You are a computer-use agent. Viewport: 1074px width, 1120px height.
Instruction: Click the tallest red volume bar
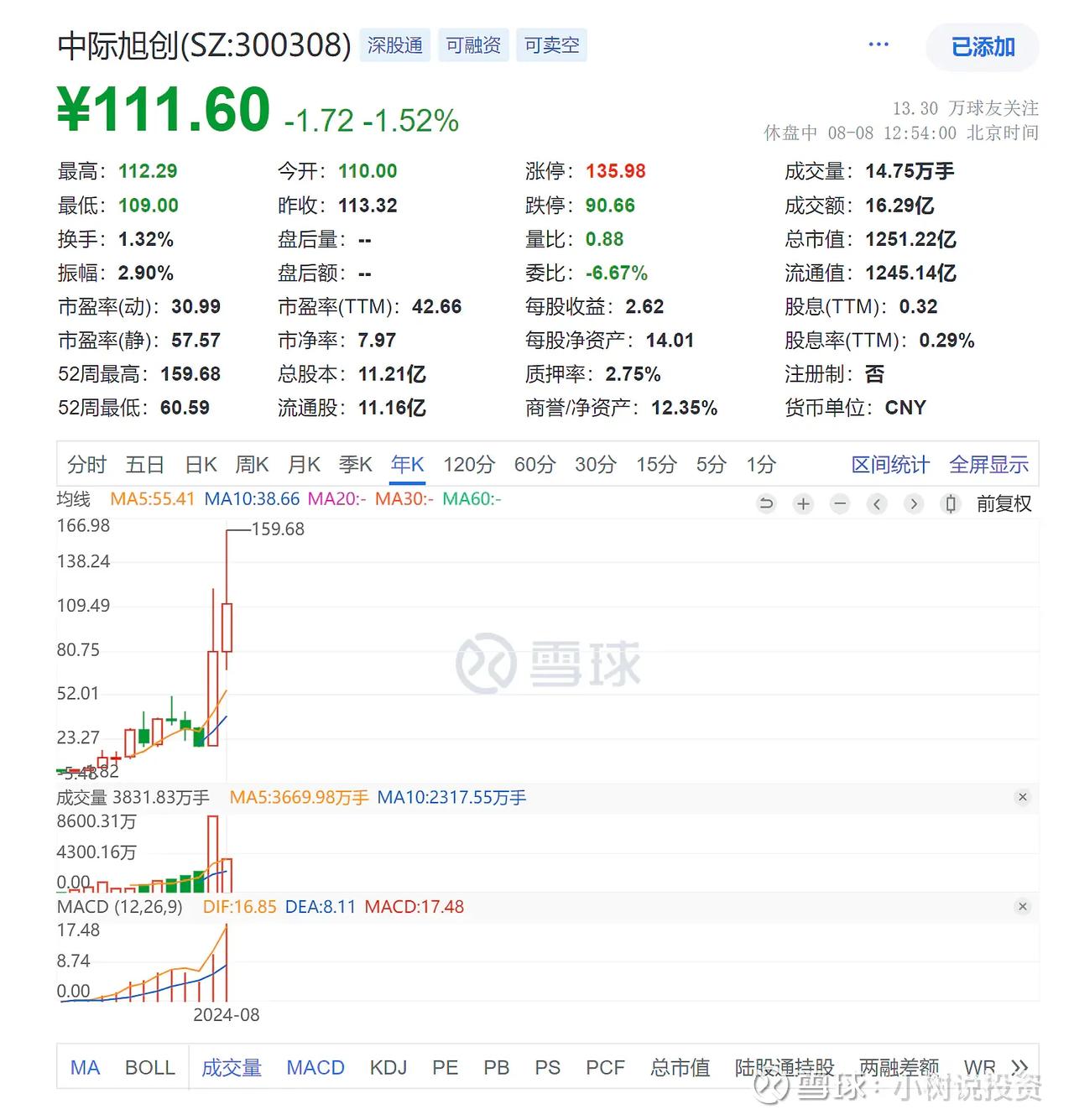click(x=212, y=853)
